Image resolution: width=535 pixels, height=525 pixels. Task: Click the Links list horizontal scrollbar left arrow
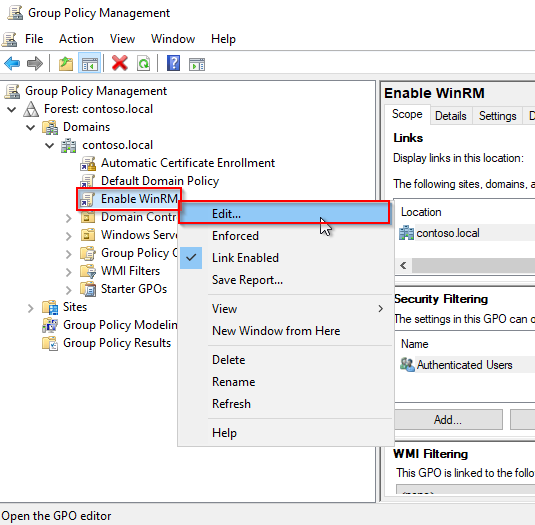(403, 265)
